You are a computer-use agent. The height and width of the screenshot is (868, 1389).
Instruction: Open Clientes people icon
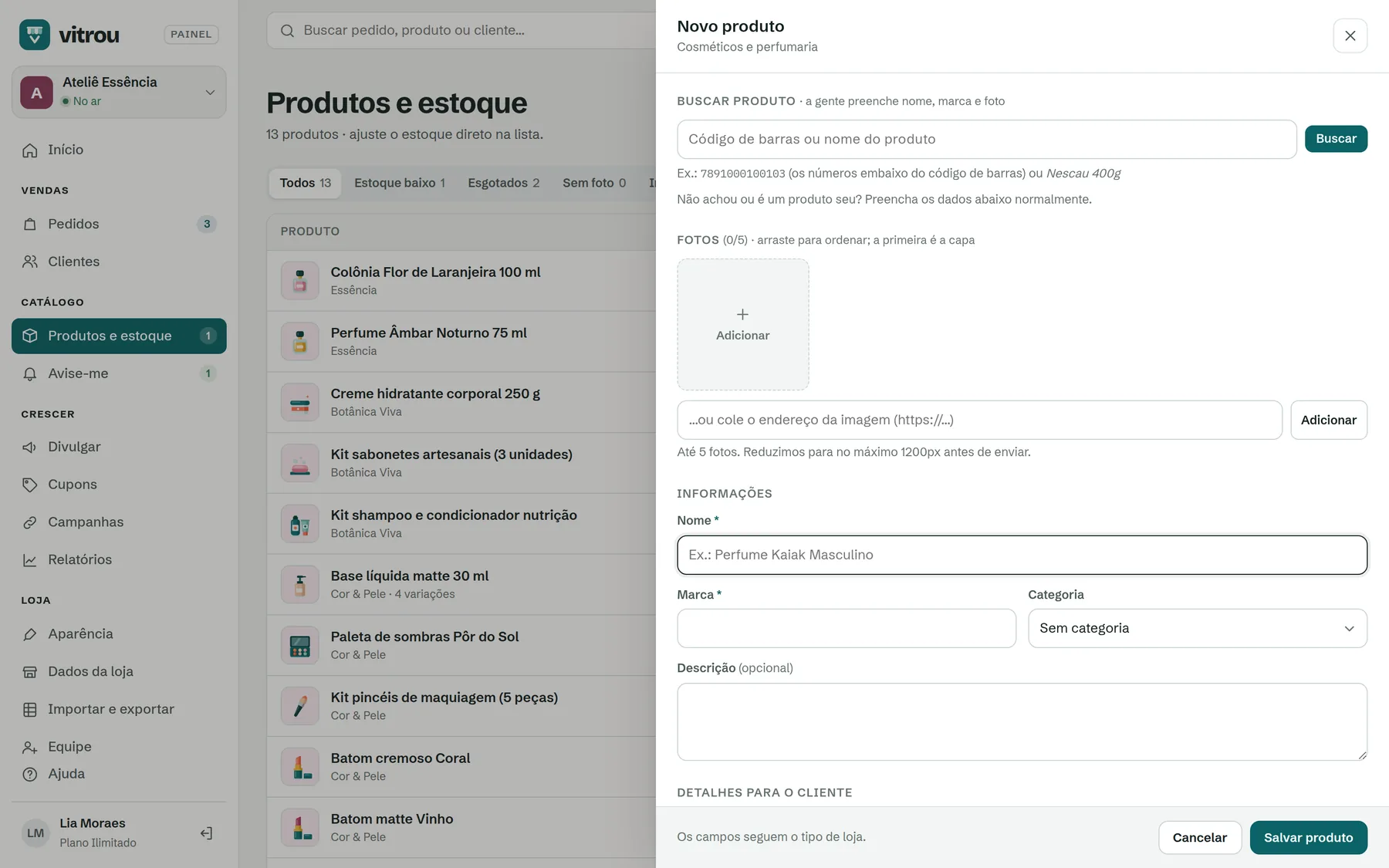click(x=30, y=262)
